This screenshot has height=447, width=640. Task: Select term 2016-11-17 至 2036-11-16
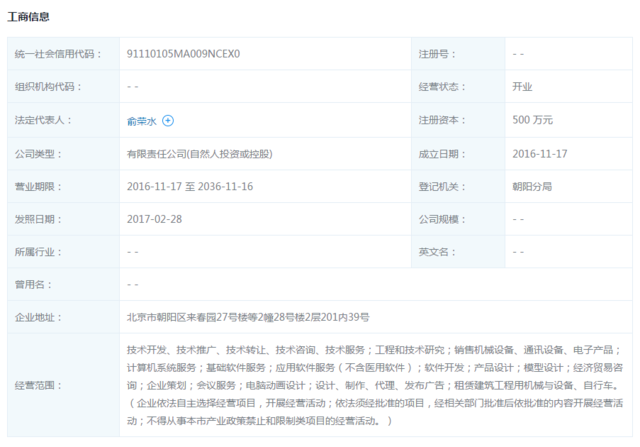coord(190,187)
